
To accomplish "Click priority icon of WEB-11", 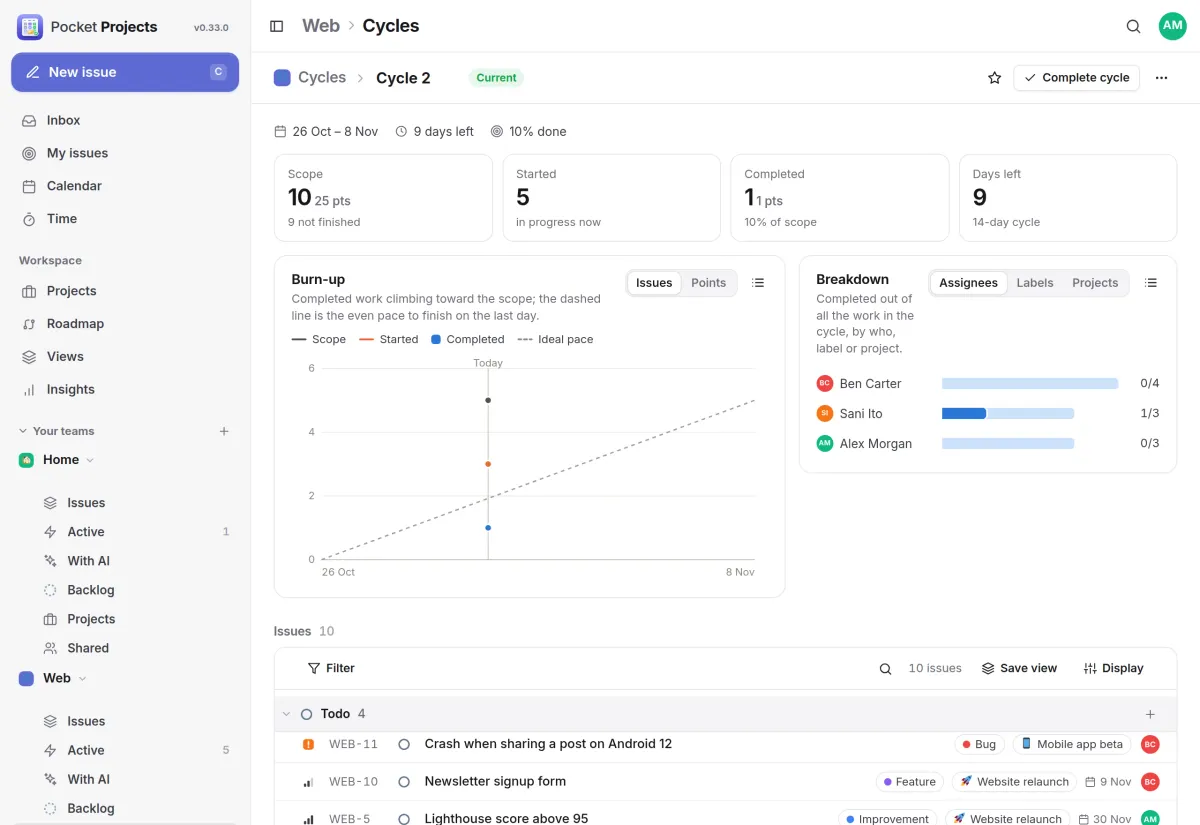I will (308, 744).
